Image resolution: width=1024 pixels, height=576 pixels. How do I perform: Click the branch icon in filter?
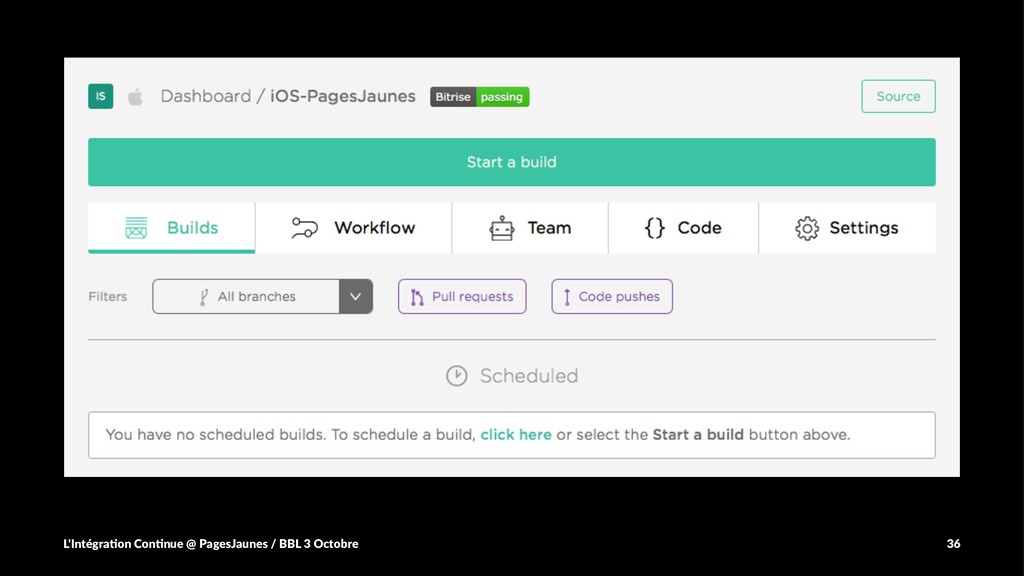(204, 297)
